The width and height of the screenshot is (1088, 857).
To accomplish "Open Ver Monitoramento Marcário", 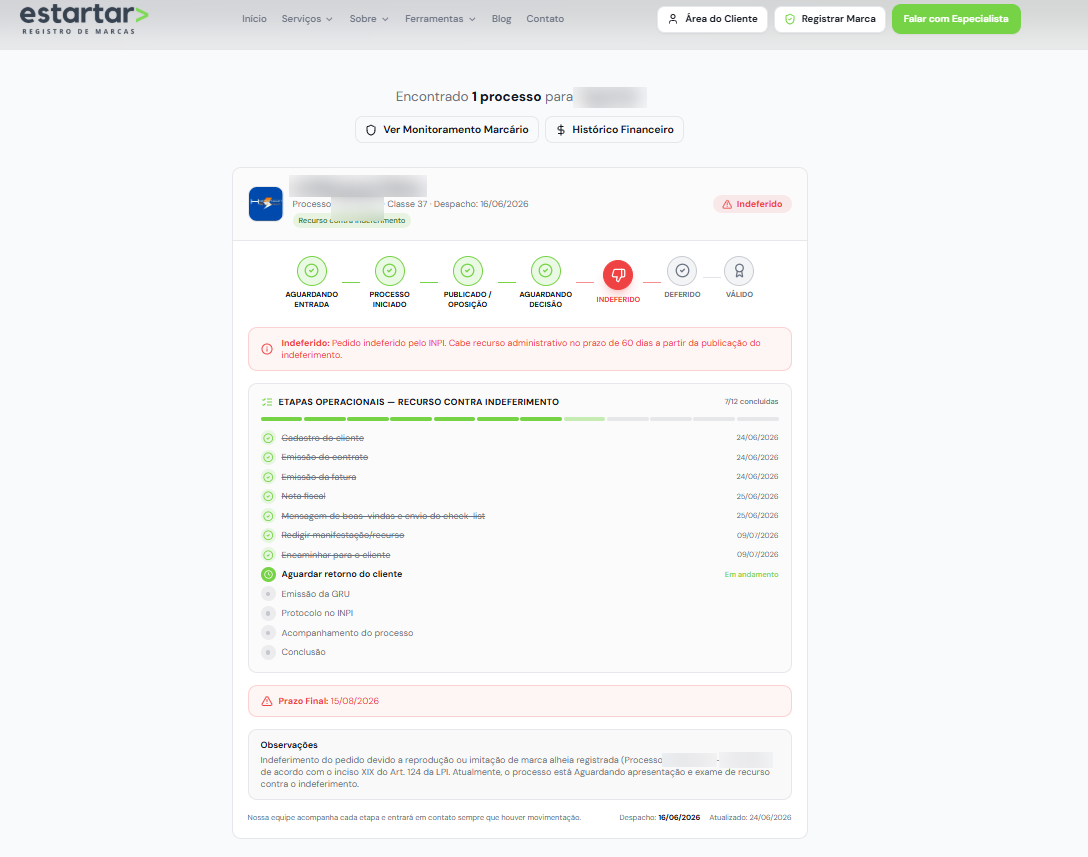I will pos(447,130).
